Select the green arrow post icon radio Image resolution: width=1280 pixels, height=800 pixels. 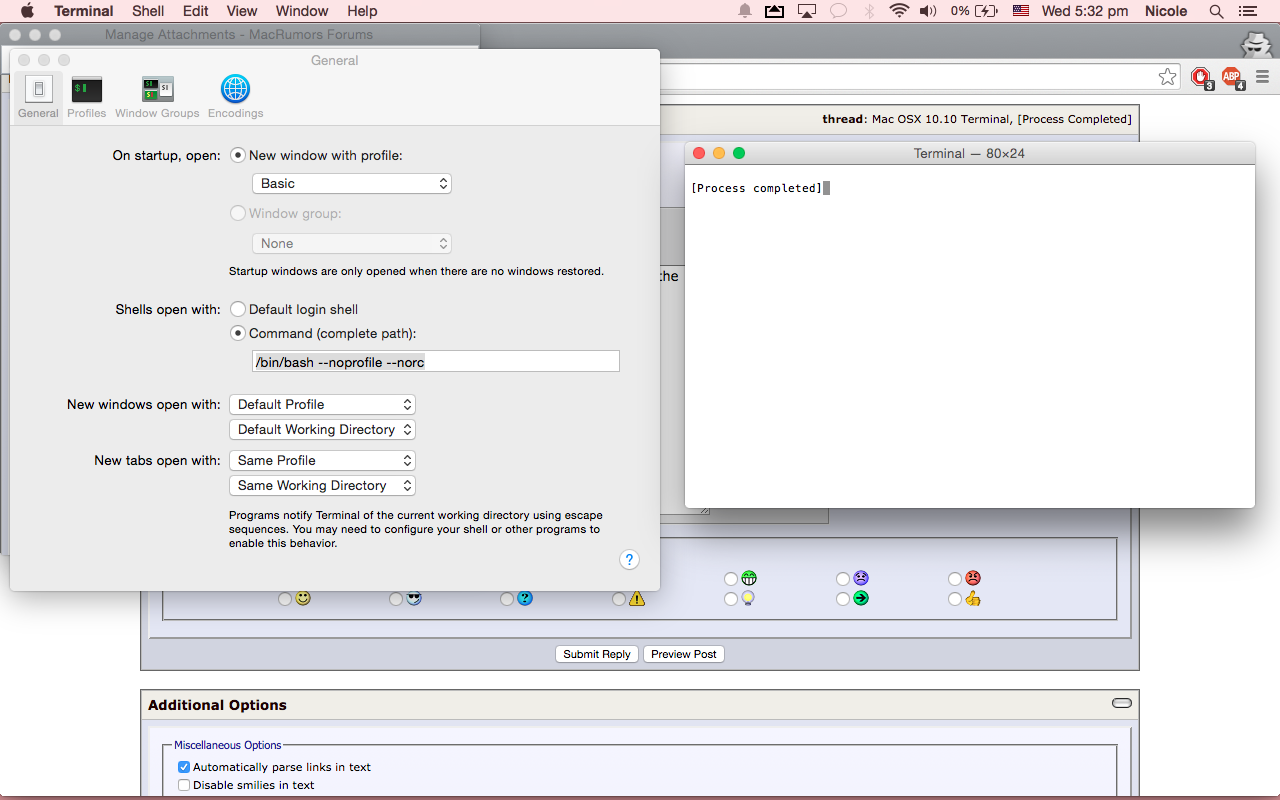[x=843, y=599]
